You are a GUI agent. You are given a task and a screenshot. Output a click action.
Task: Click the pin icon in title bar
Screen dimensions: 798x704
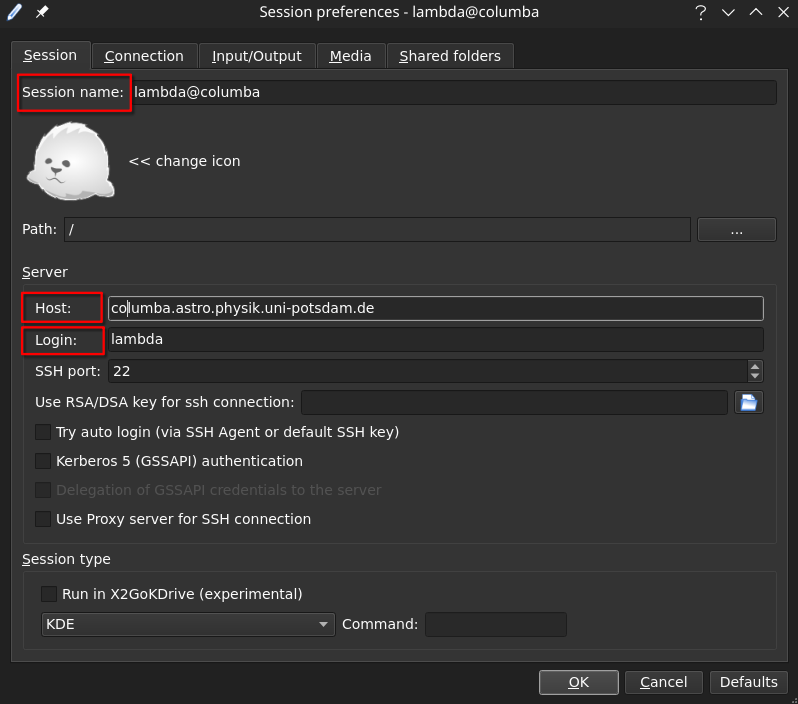(x=42, y=12)
